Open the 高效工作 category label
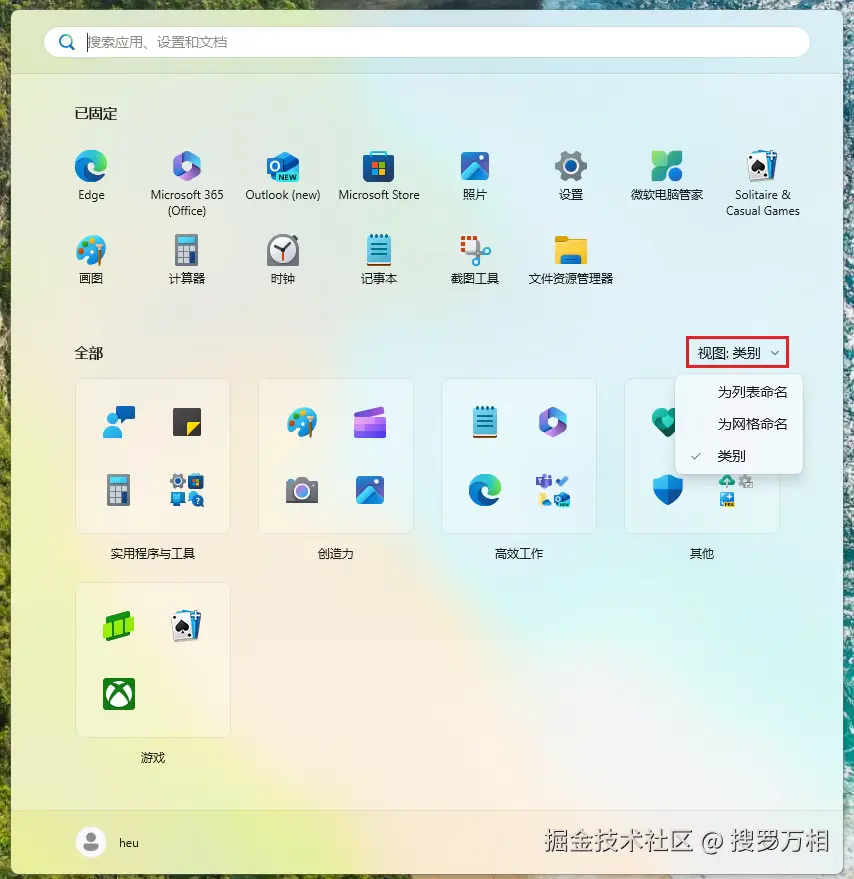This screenshot has width=854, height=879. pos(519,553)
